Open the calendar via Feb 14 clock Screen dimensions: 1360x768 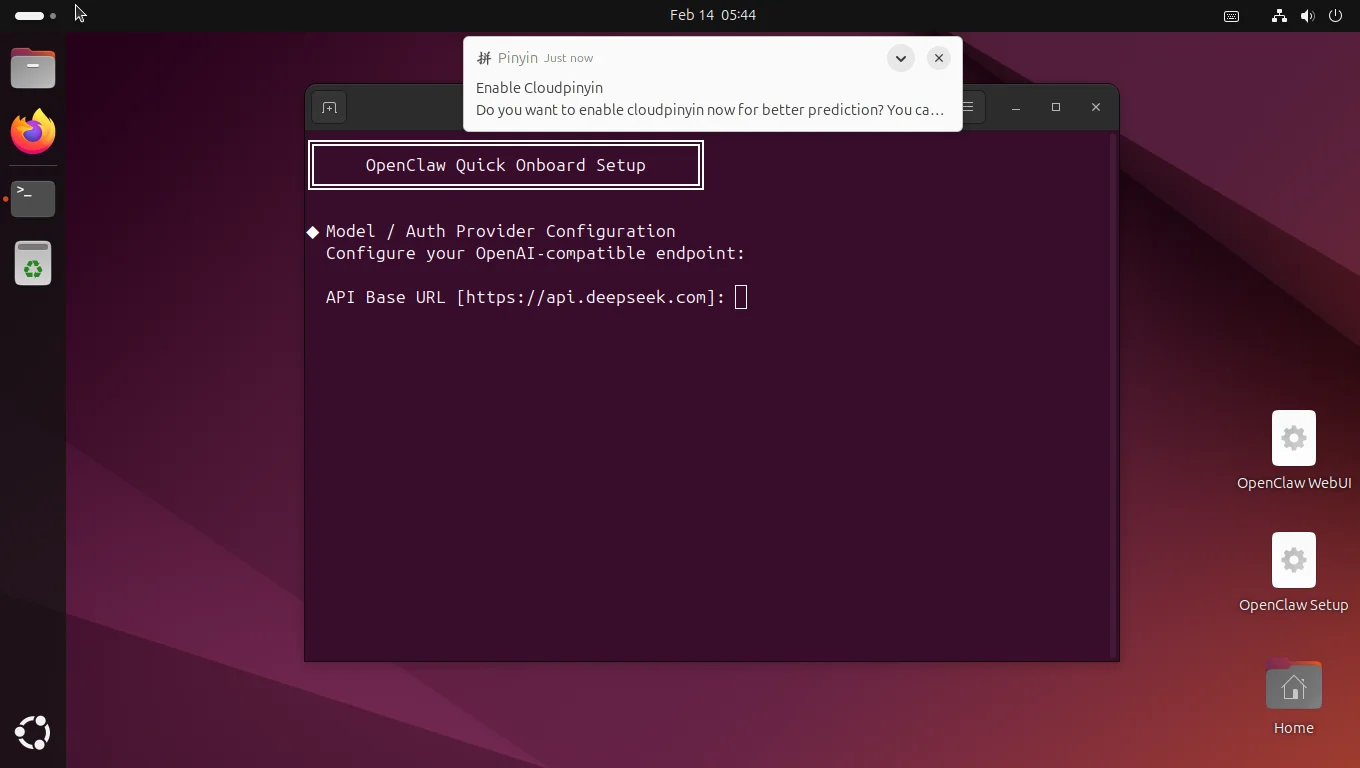coord(712,15)
